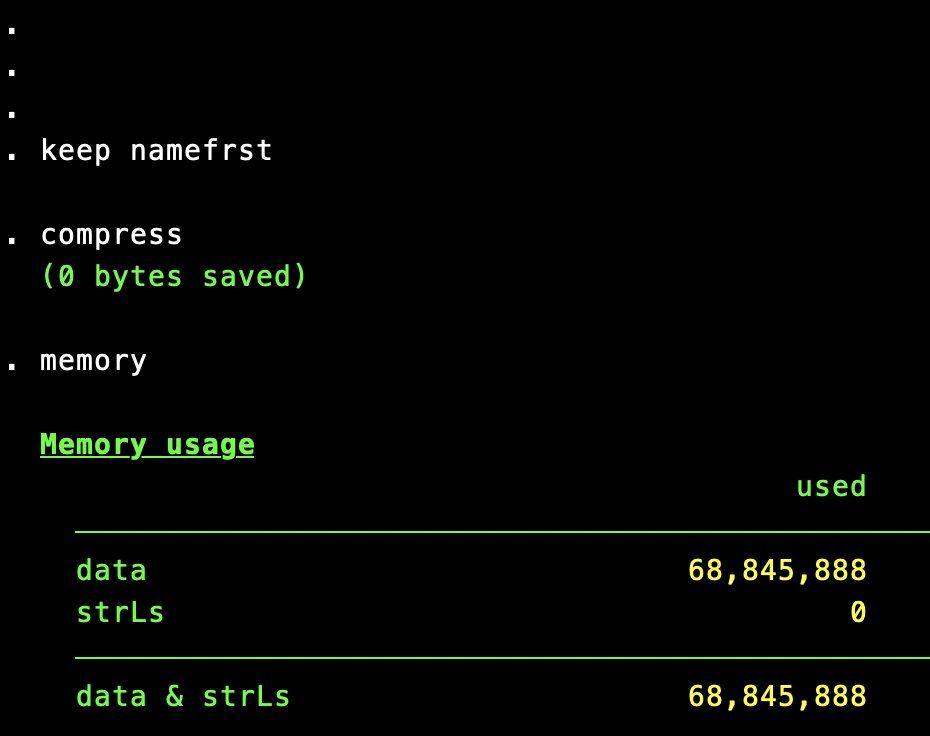Click the compress command line
This screenshot has height=736, width=930.
click(x=111, y=236)
